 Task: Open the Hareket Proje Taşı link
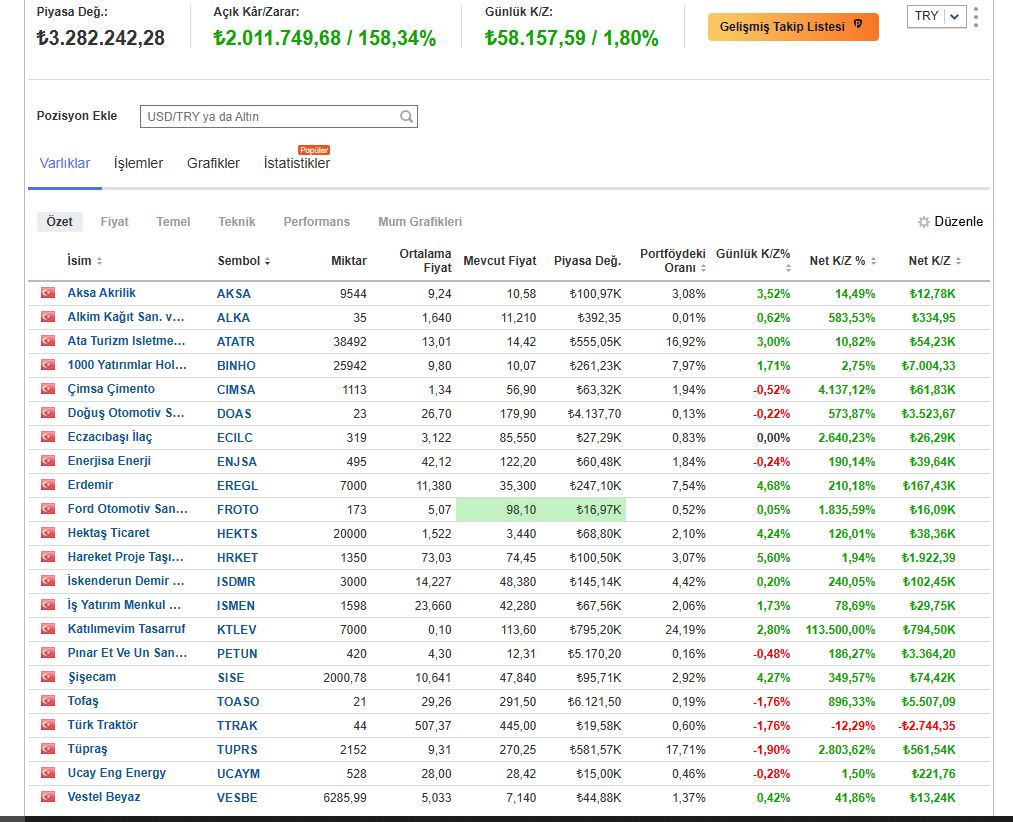(125, 556)
